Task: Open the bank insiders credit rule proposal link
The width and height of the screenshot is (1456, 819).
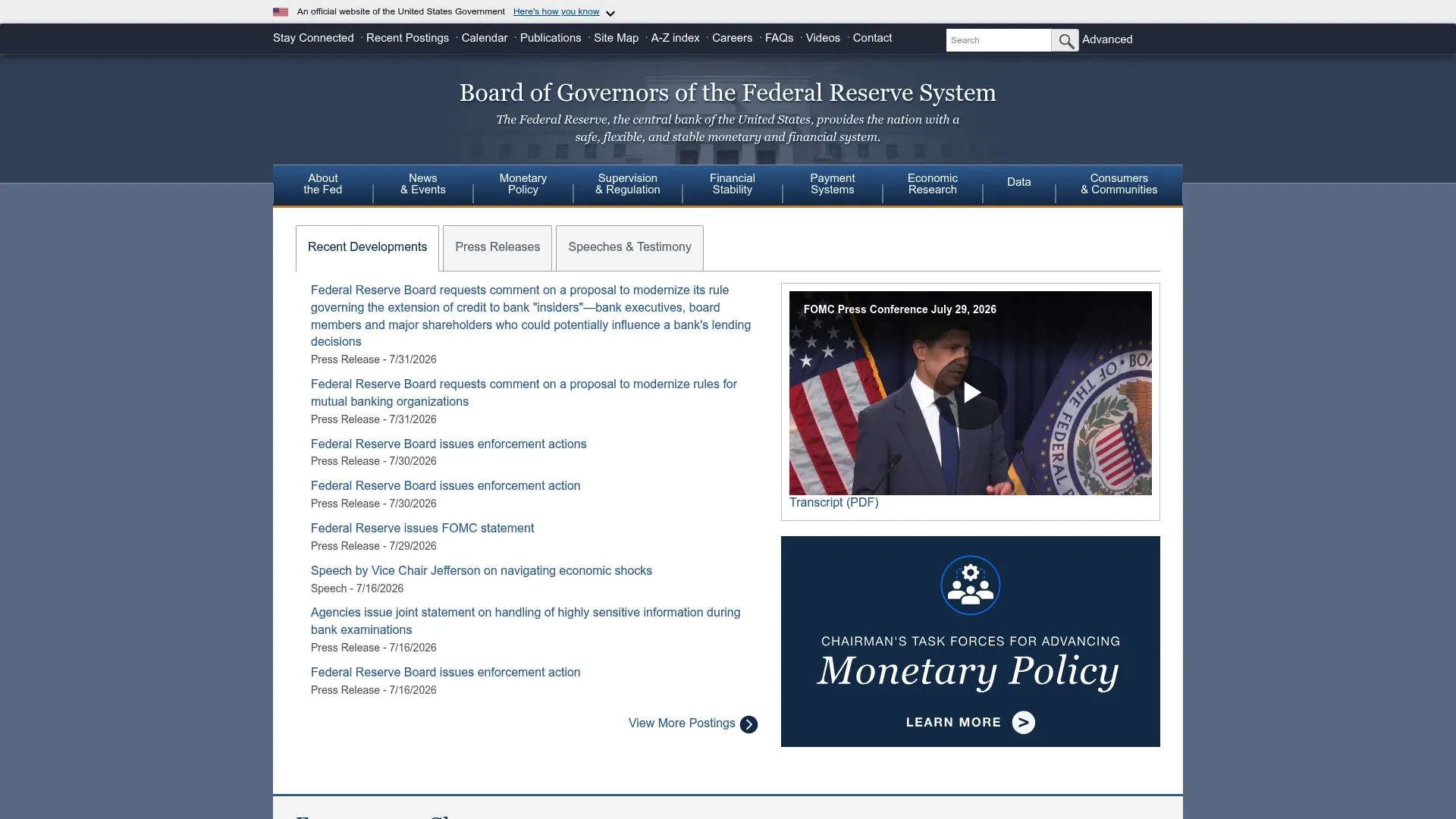Action: tap(531, 316)
